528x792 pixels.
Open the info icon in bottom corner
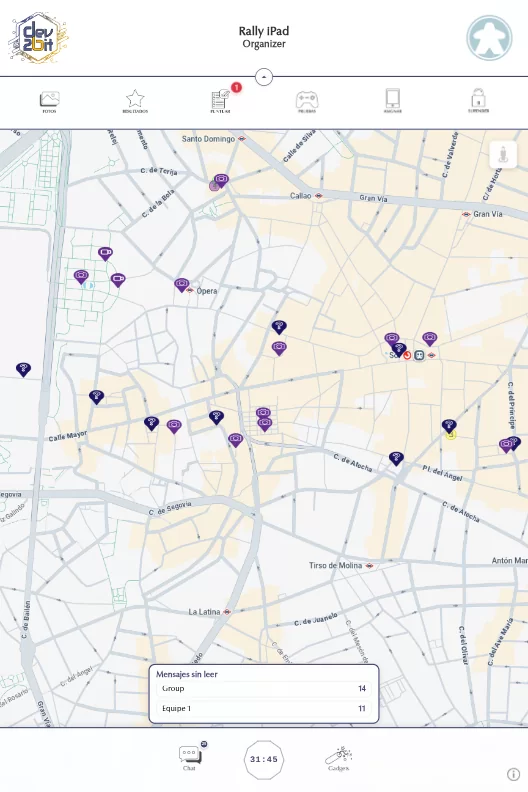513,774
